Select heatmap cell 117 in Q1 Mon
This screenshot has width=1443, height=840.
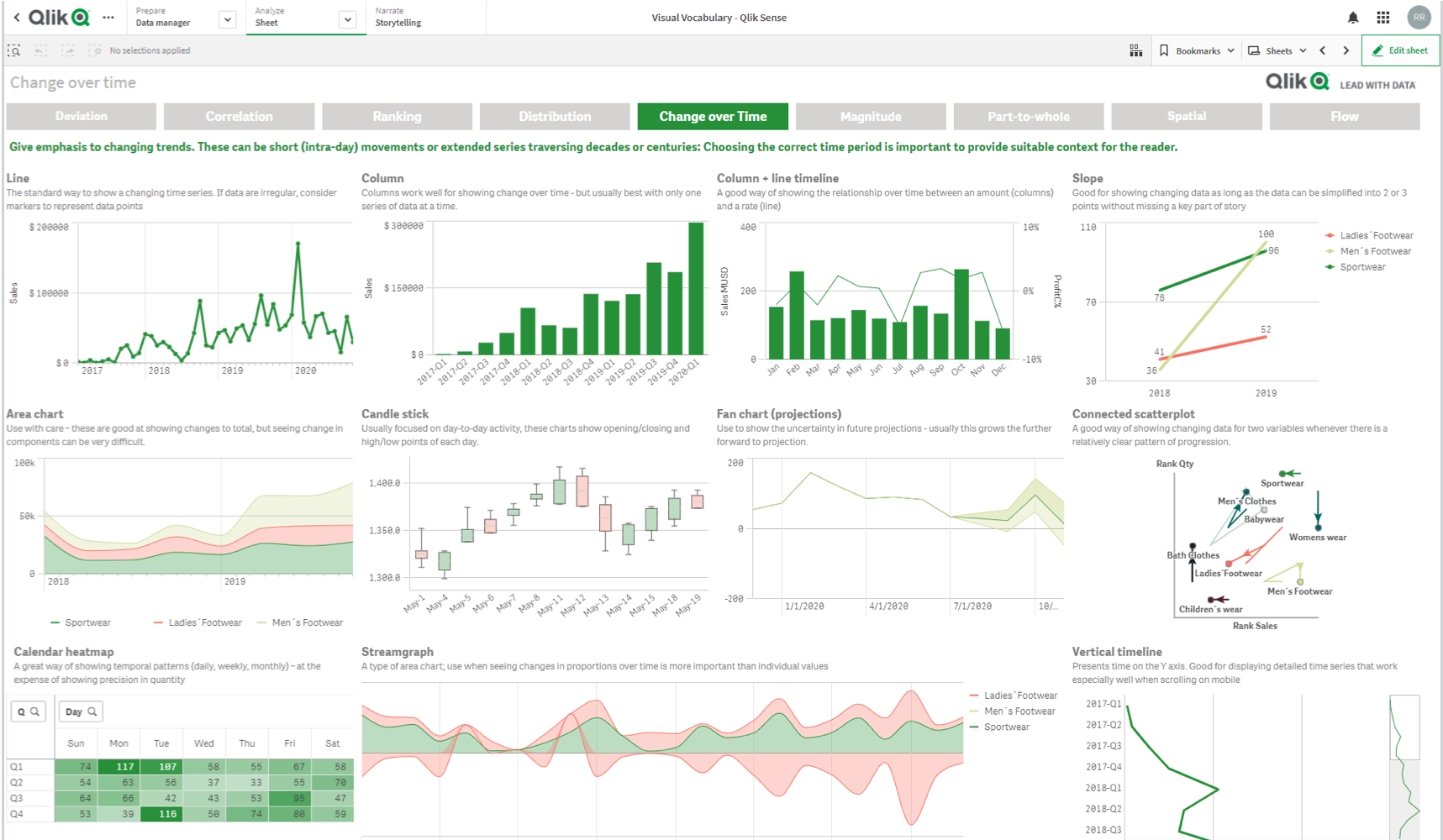[118, 767]
